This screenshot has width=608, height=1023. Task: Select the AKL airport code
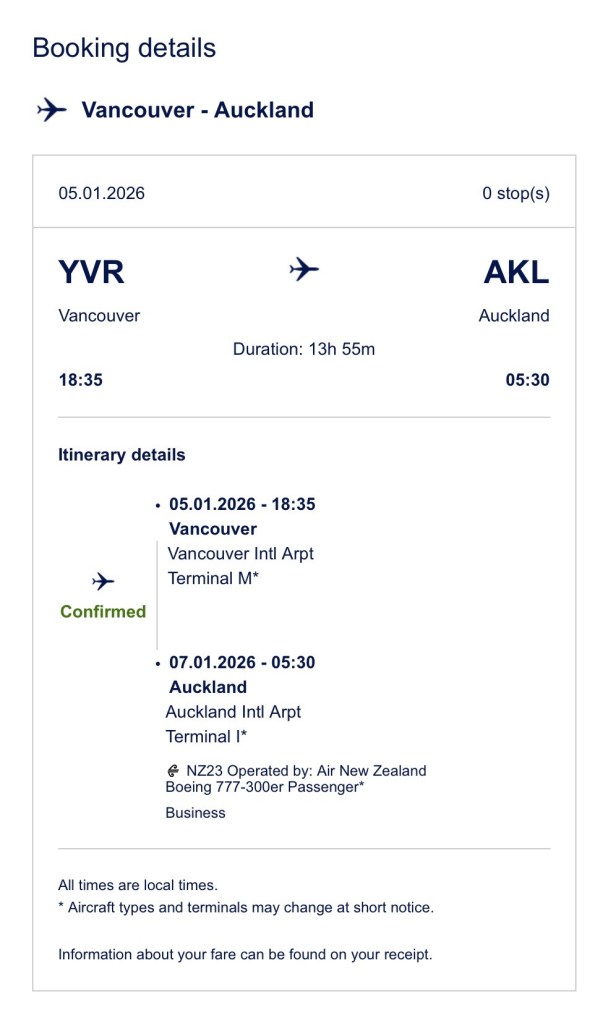[x=516, y=272]
